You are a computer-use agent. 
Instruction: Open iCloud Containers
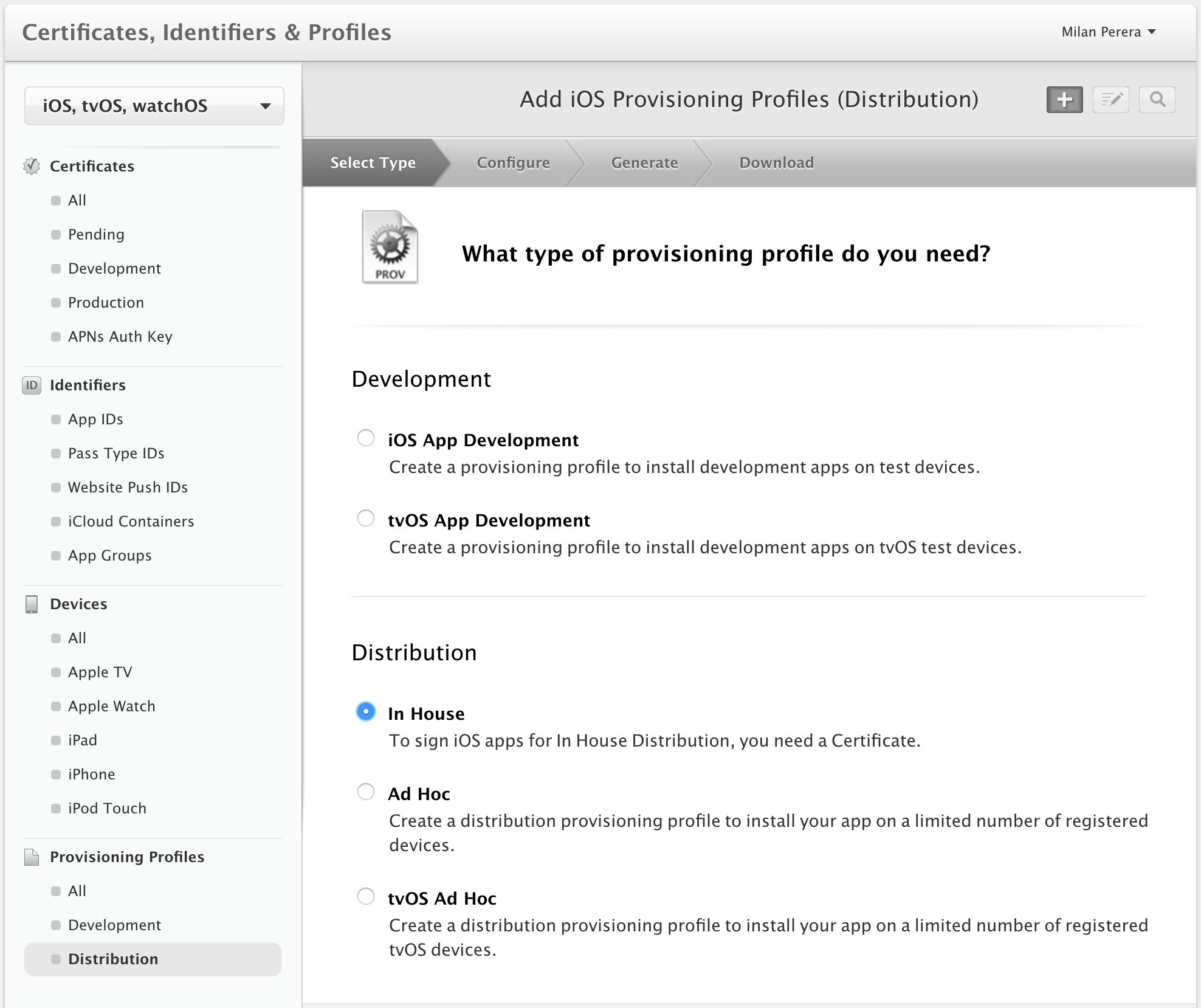pyautogui.click(x=131, y=521)
